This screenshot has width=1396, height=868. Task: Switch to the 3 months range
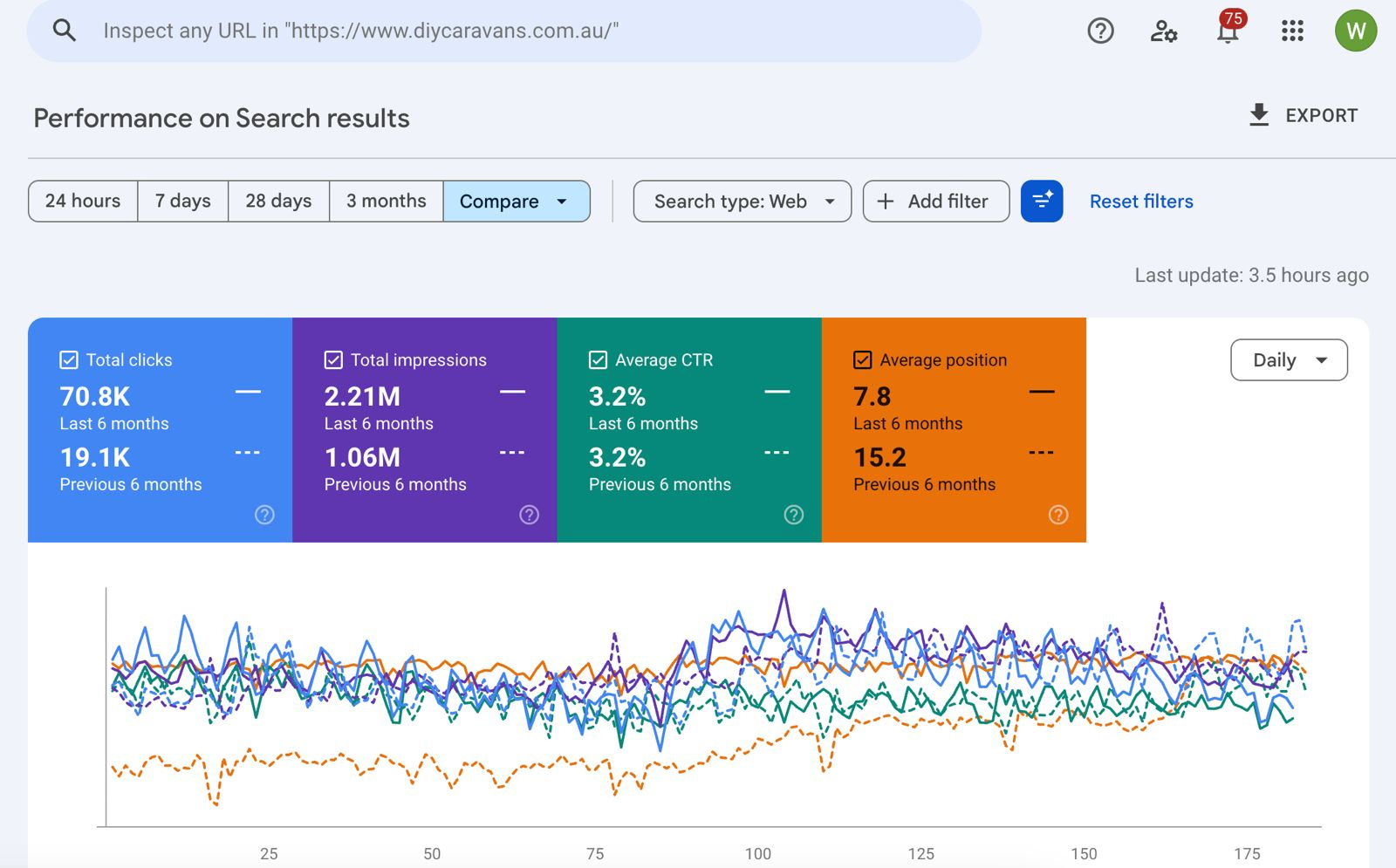386,202
